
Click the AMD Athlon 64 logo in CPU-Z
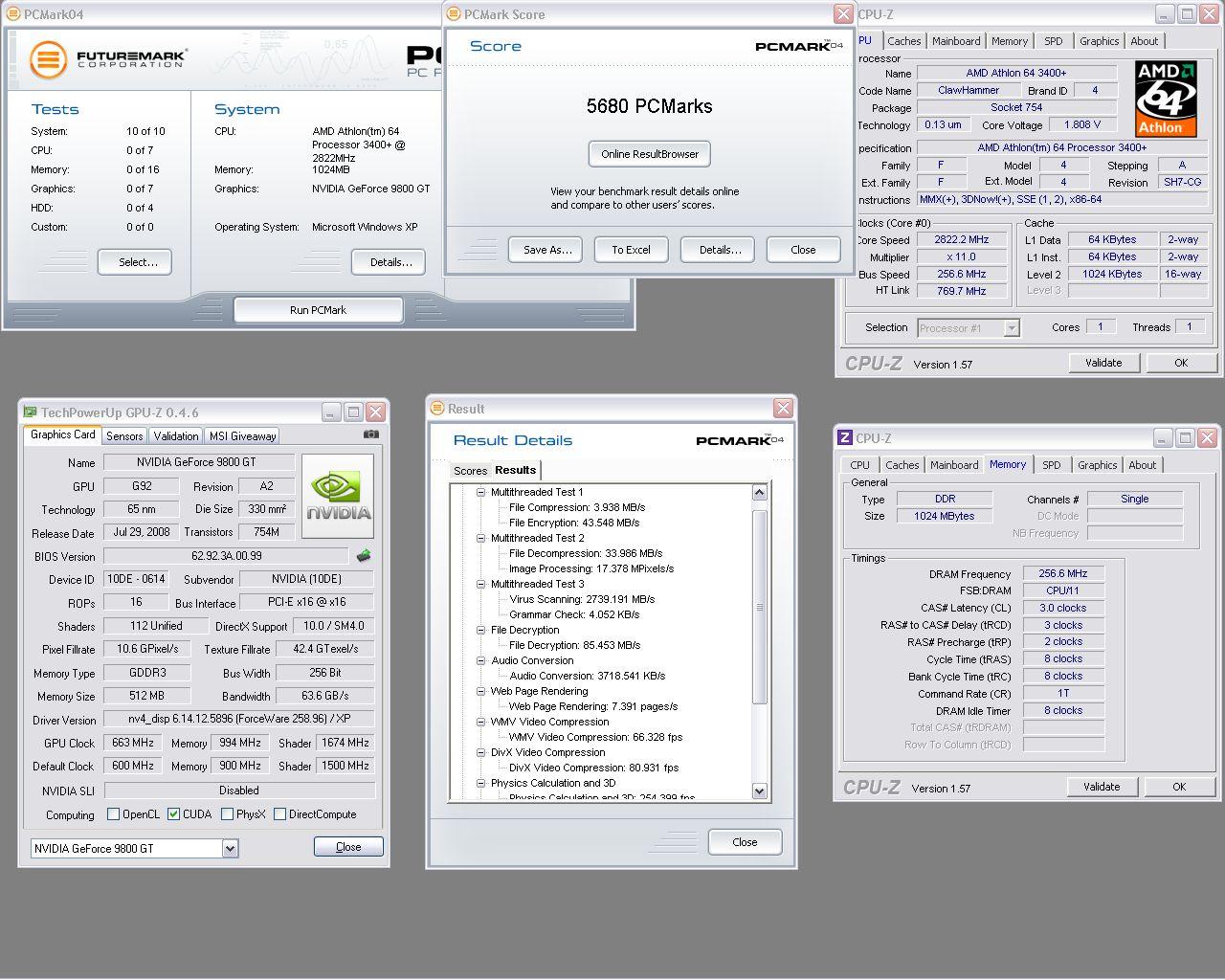point(1166,99)
